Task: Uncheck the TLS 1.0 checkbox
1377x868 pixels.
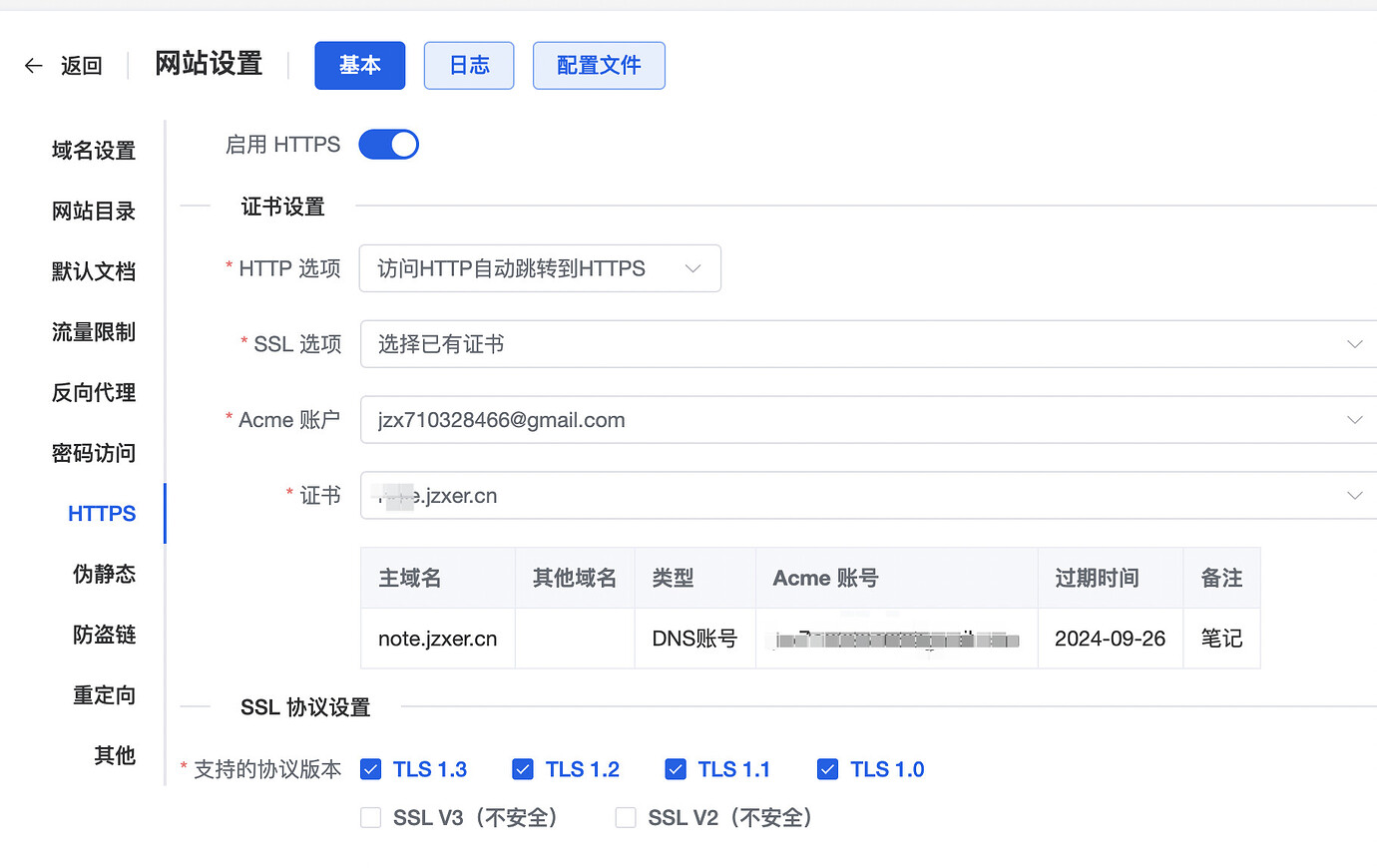Action: click(x=827, y=769)
